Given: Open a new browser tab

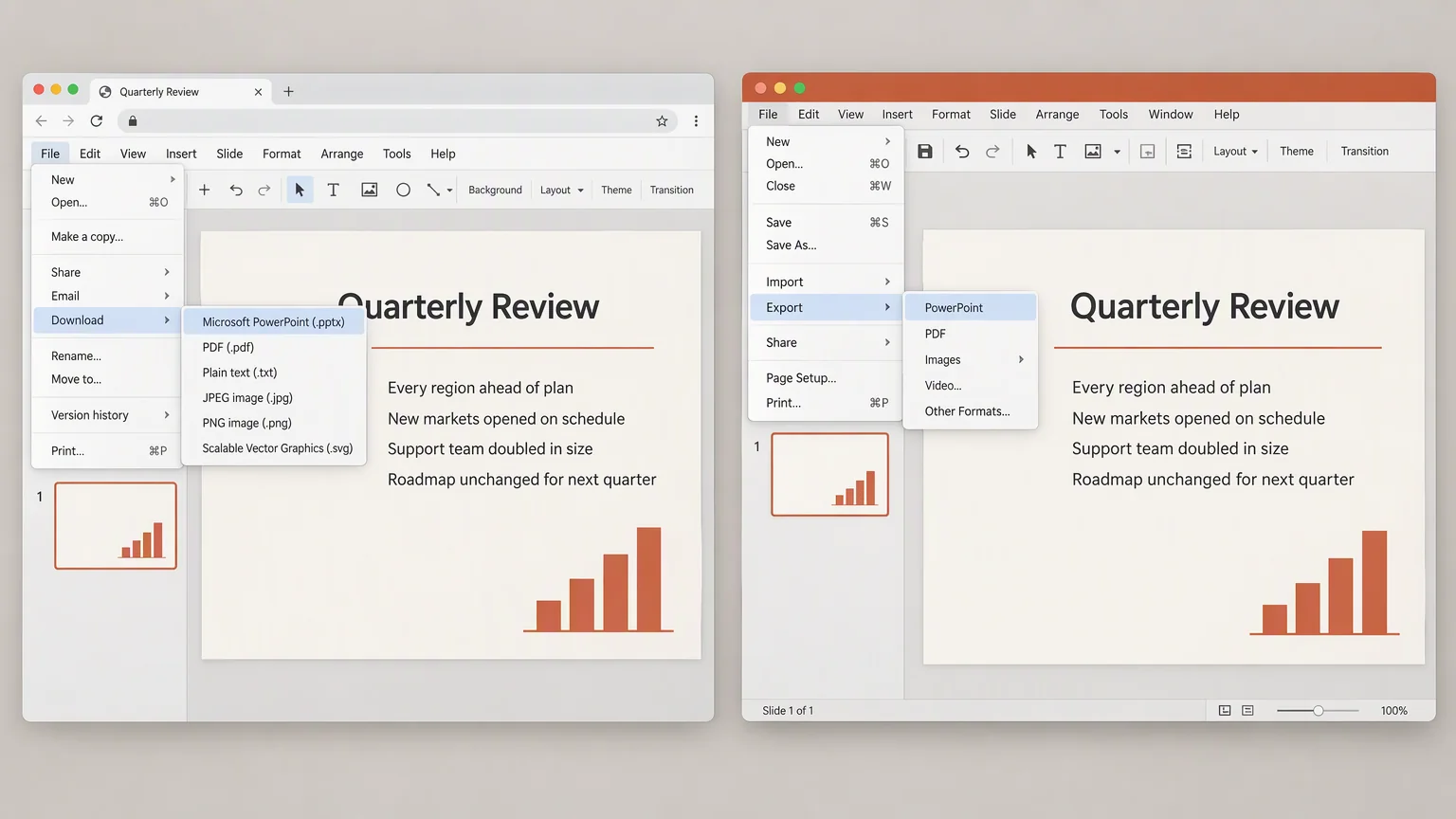Looking at the screenshot, I should pyautogui.click(x=289, y=92).
